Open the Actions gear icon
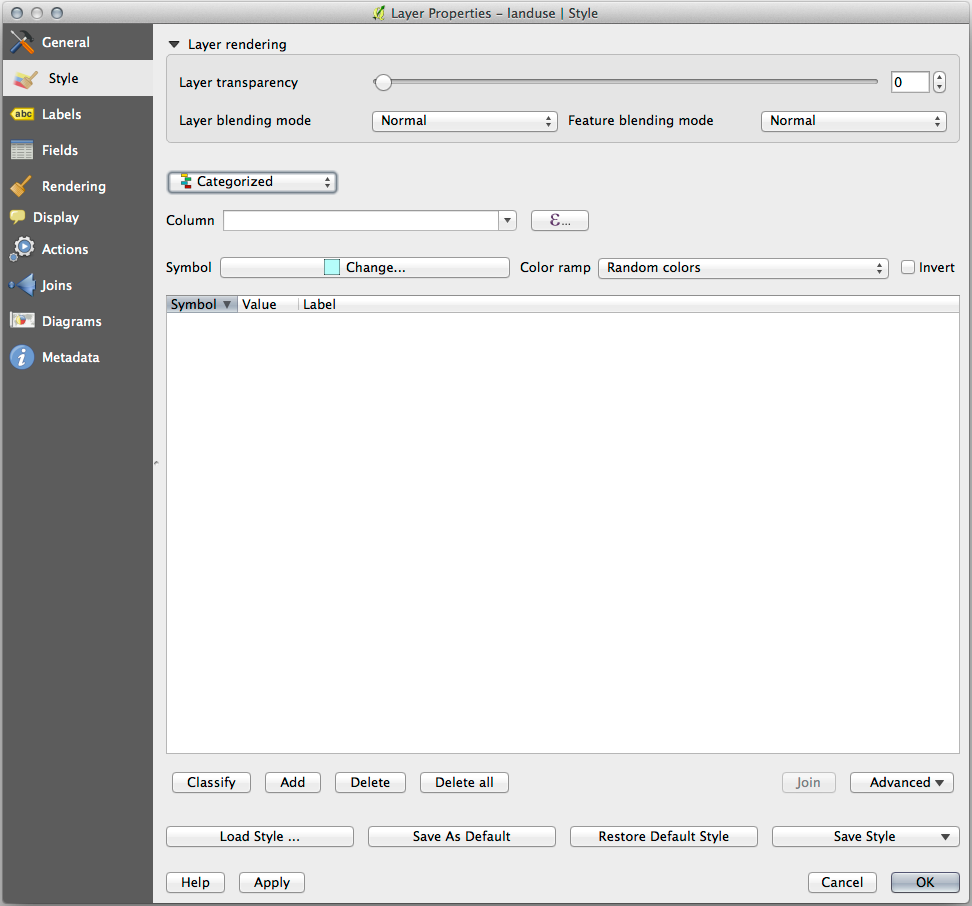The height and width of the screenshot is (906, 972). pos(22,250)
